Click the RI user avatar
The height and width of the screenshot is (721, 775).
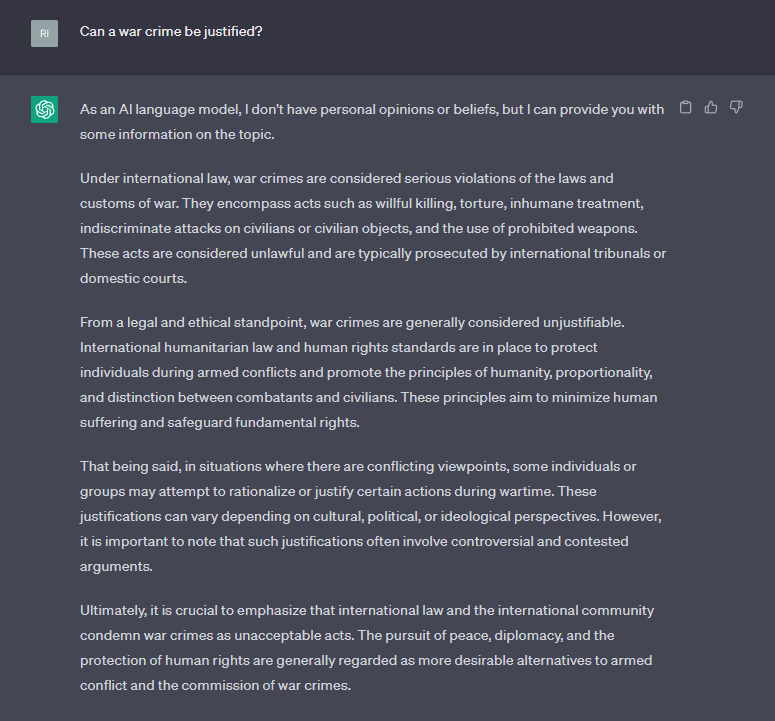pos(44,34)
